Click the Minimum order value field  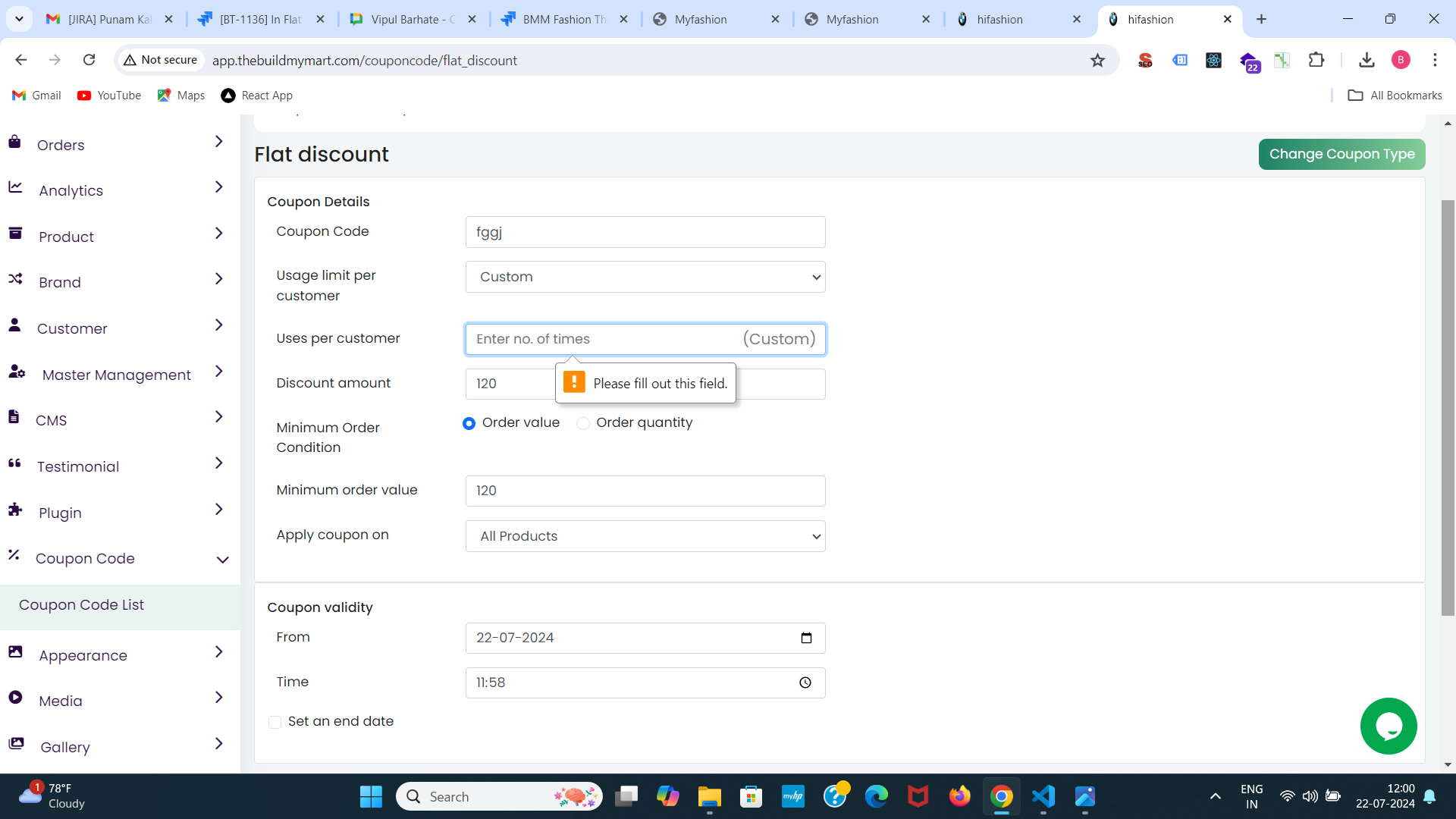click(x=645, y=491)
